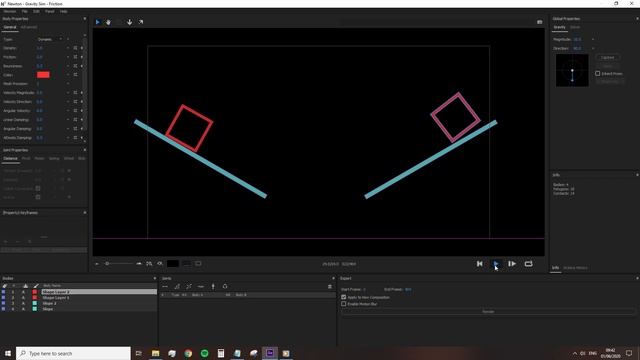The height and width of the screenshot is (360, 640).
Task: Add a pivot joint in Joints toolbar
Action: tap(177, 287)
